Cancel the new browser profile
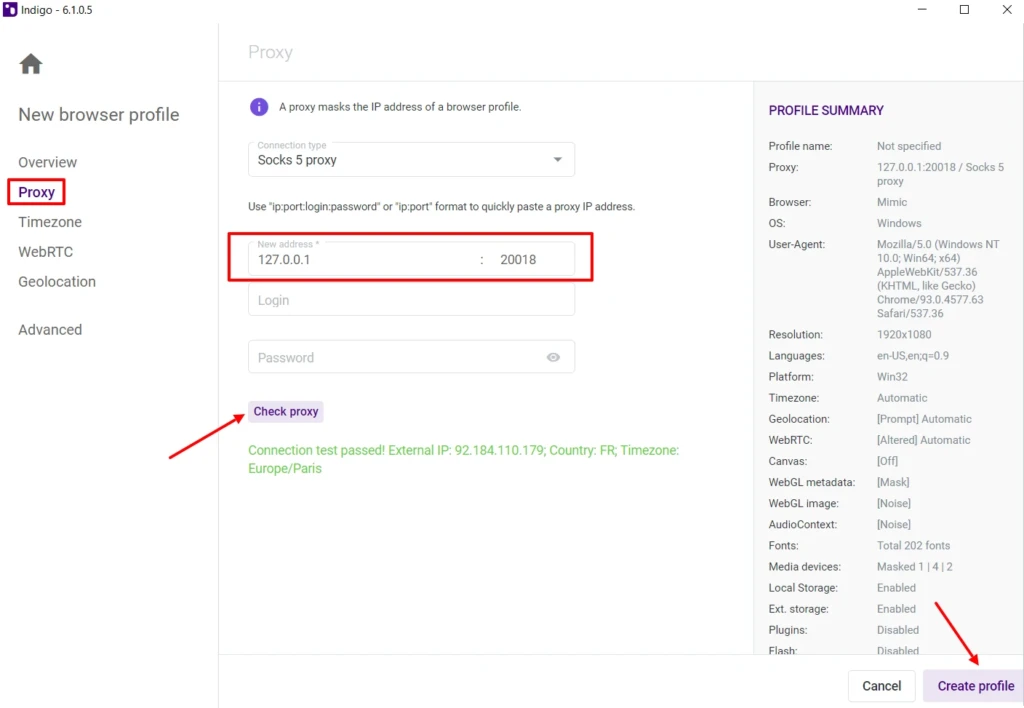1024x708 pixels. pyautogui.click(x=881, y=686)
